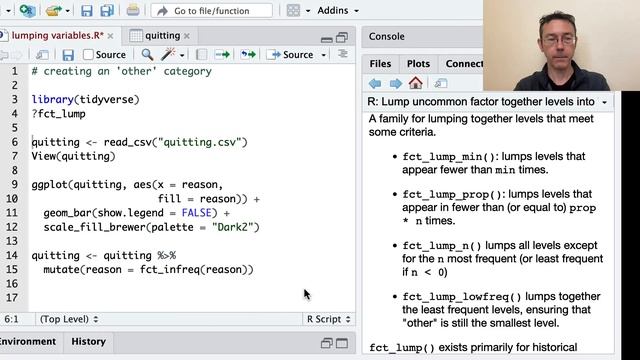640x360 pixels.
Task: Click the show in new window icon in the editor
Action: coord(42,55)
